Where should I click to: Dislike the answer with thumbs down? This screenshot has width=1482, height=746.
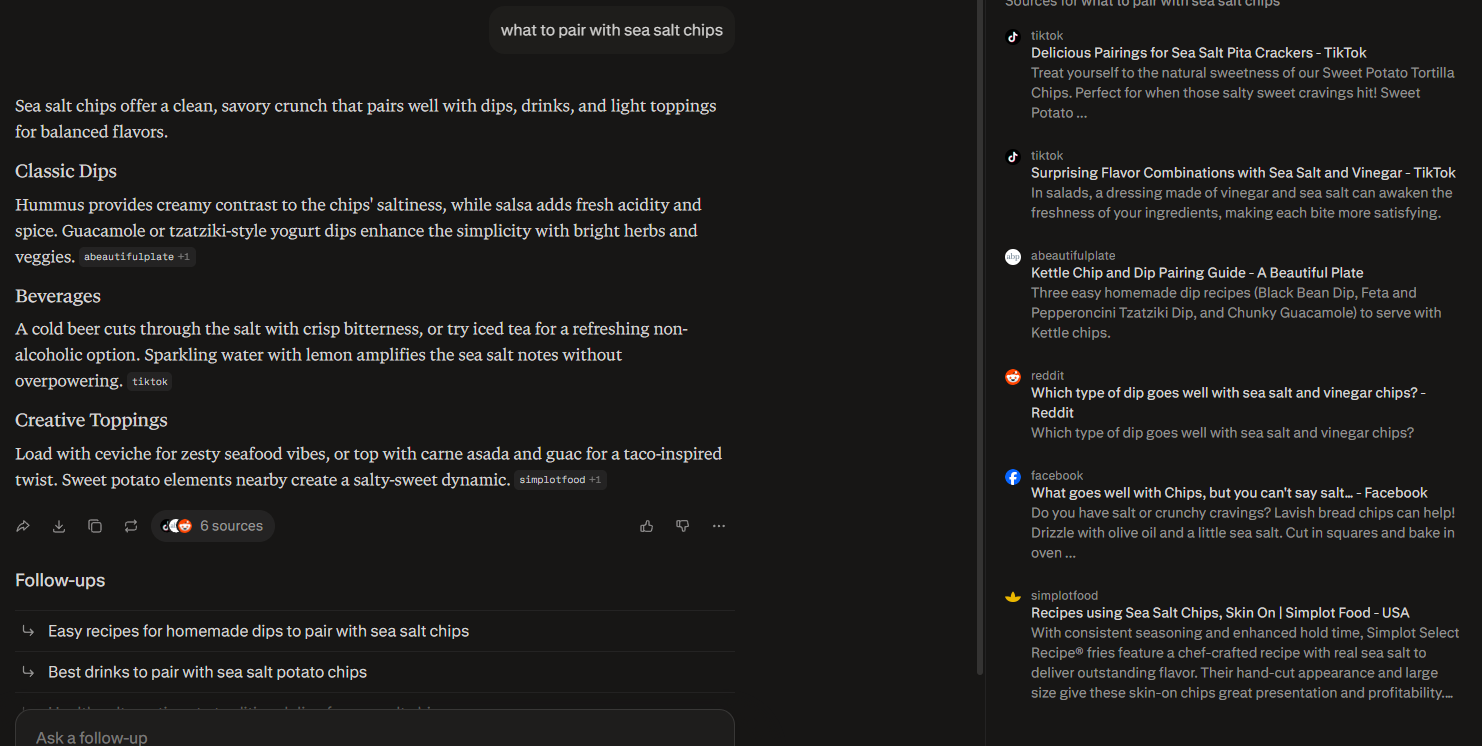683,526
